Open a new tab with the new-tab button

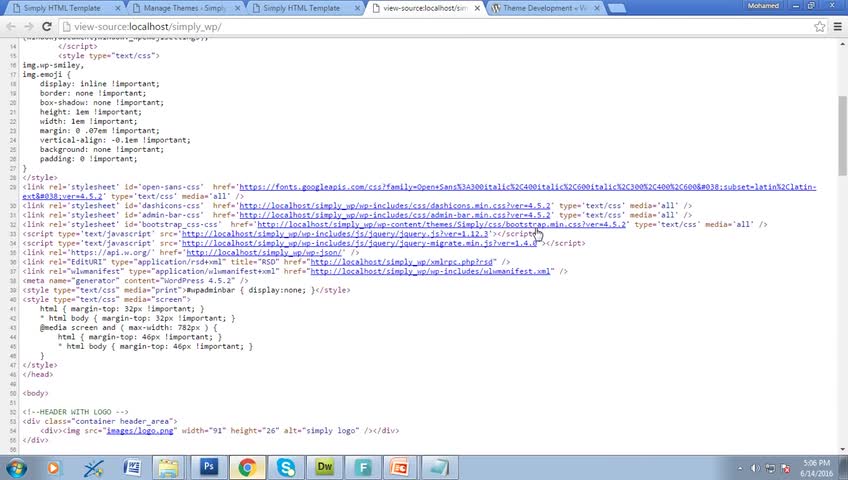coord(617,8)
